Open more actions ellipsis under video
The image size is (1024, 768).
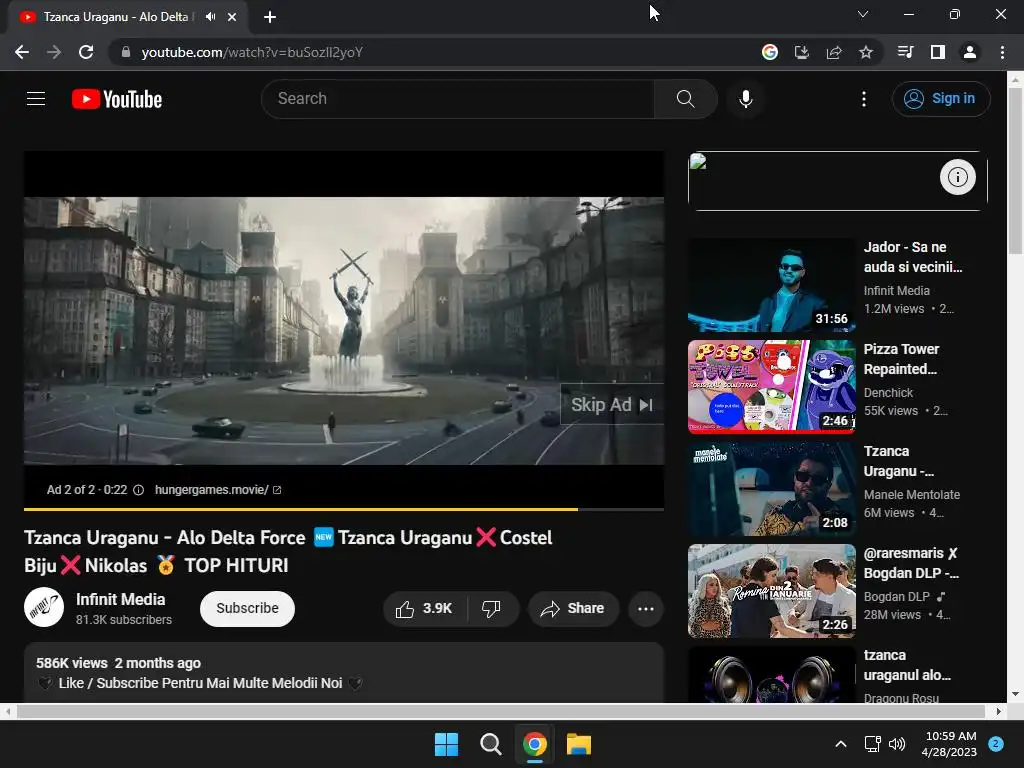click(646, 609)
